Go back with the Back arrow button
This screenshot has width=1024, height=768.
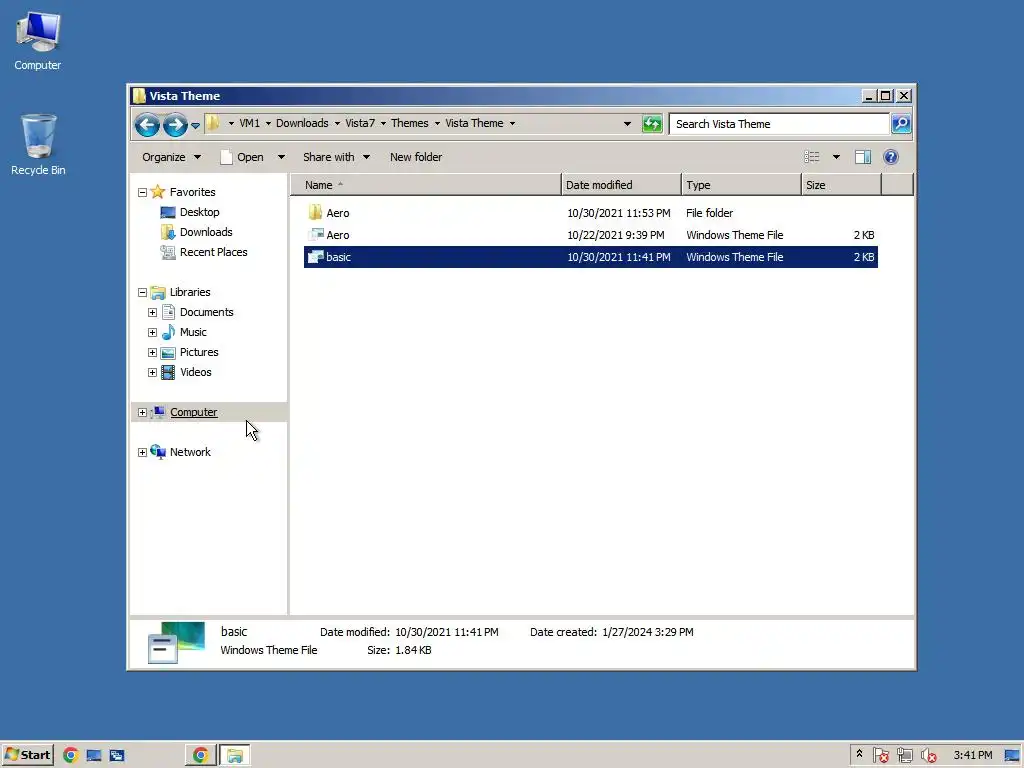pyautogui.click(x=147, y=124)
